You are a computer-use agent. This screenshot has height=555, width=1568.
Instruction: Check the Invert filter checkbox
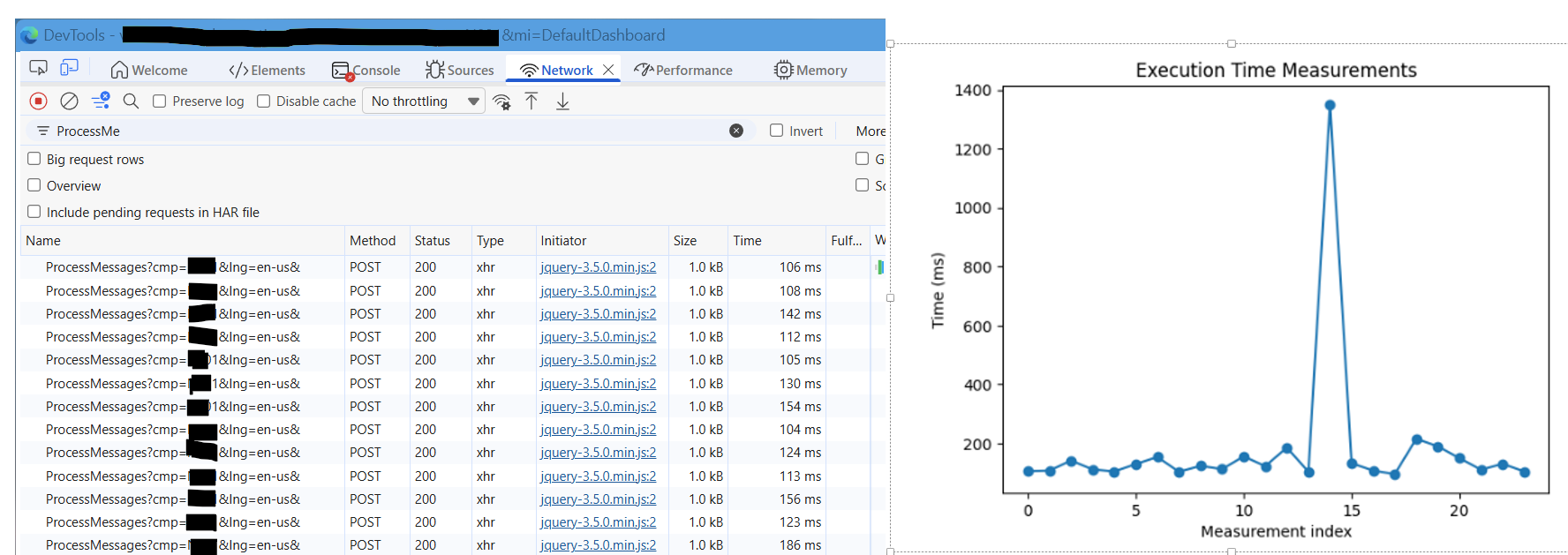click(776, 131)
